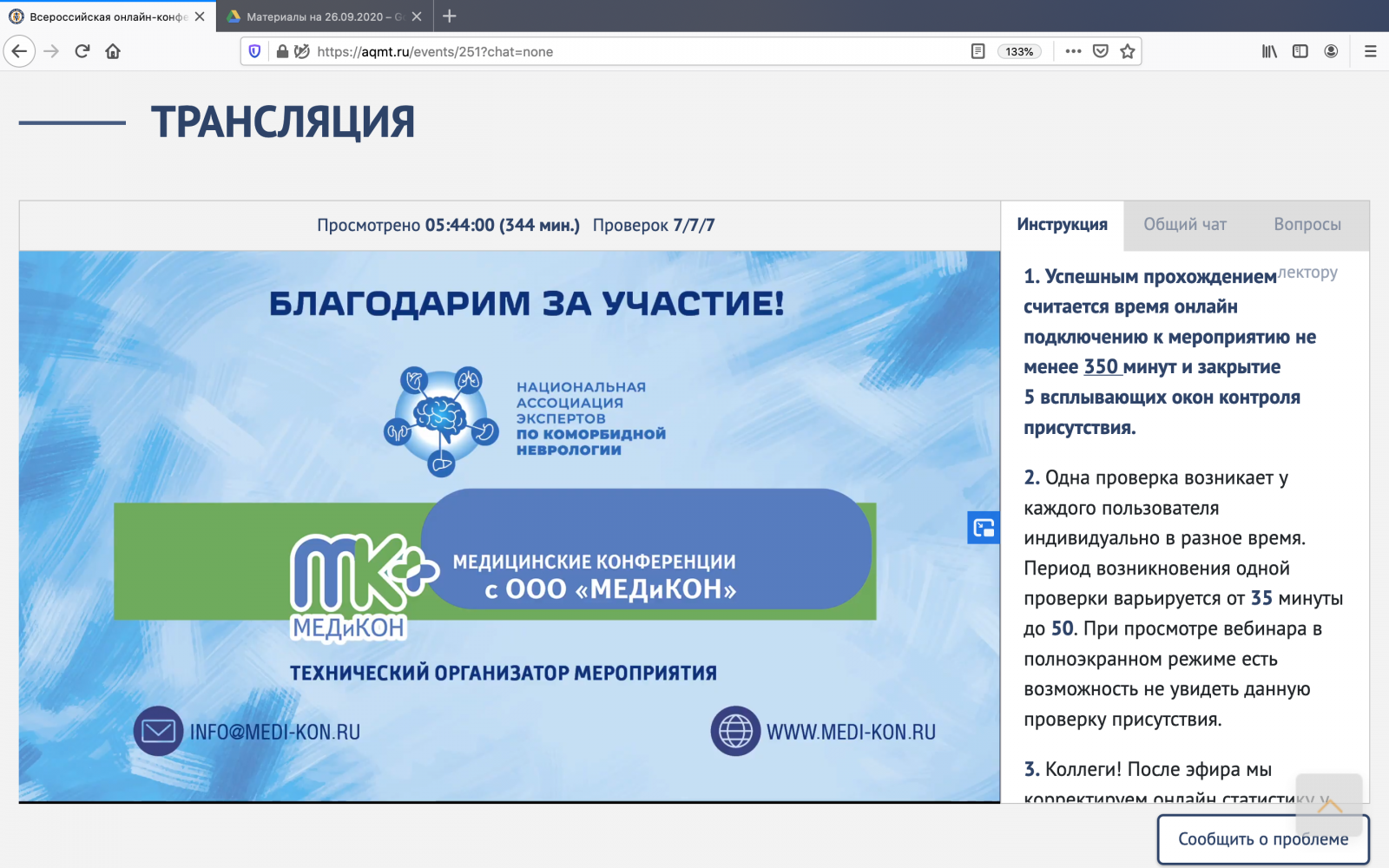Click the Проверок 7/7/7 counter
Screen dimensions: 1389x868
[x=654, y=226]
